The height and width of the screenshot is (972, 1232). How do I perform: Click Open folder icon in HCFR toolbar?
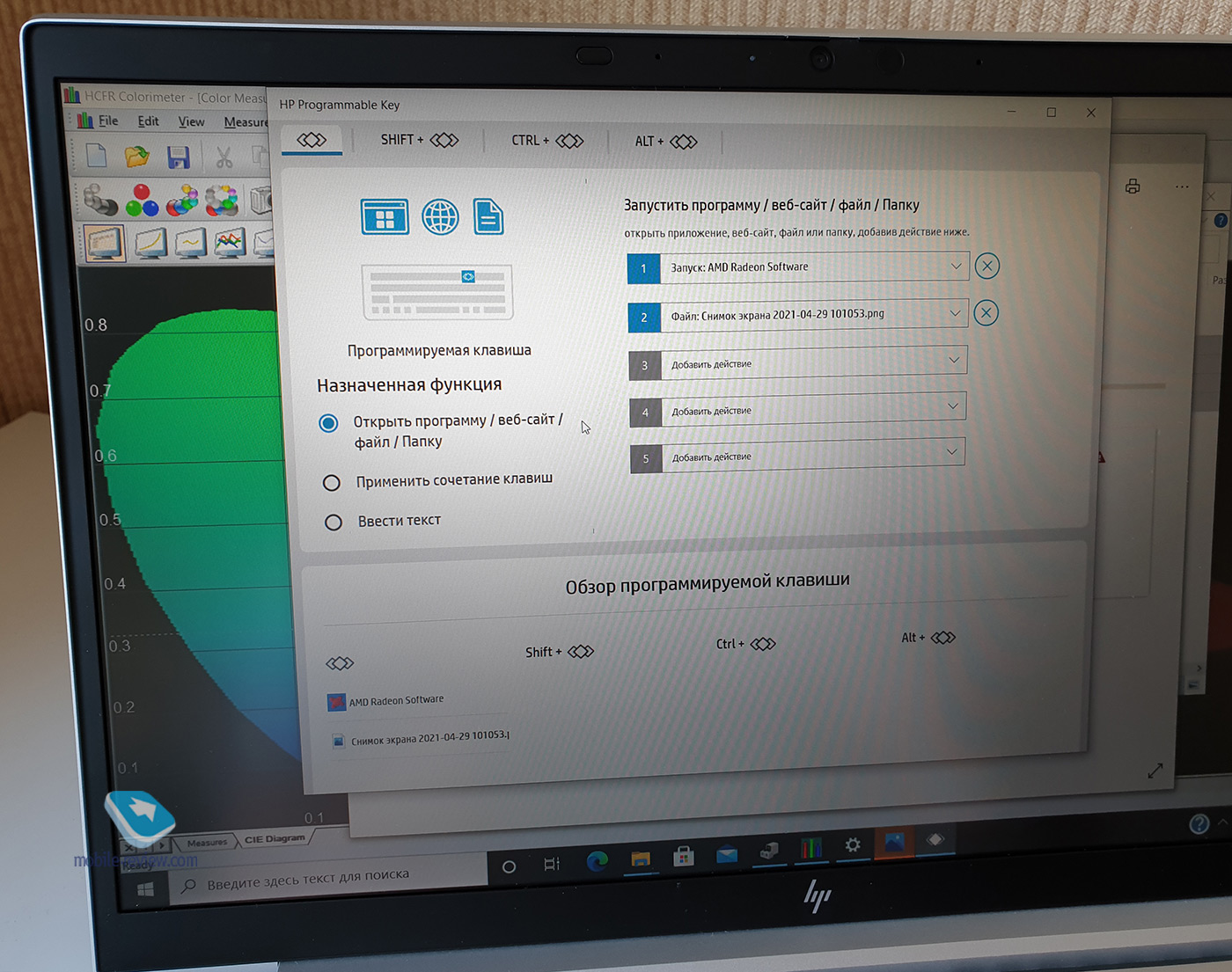[x=136, y=157]
